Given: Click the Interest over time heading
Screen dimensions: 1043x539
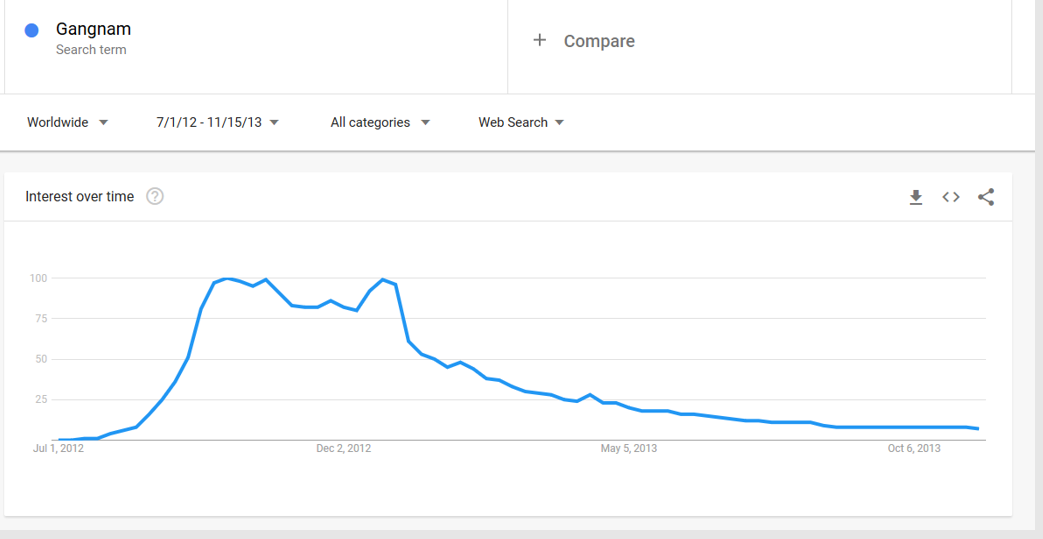Looking at the screenshot, I should click(x=79, y=196).
